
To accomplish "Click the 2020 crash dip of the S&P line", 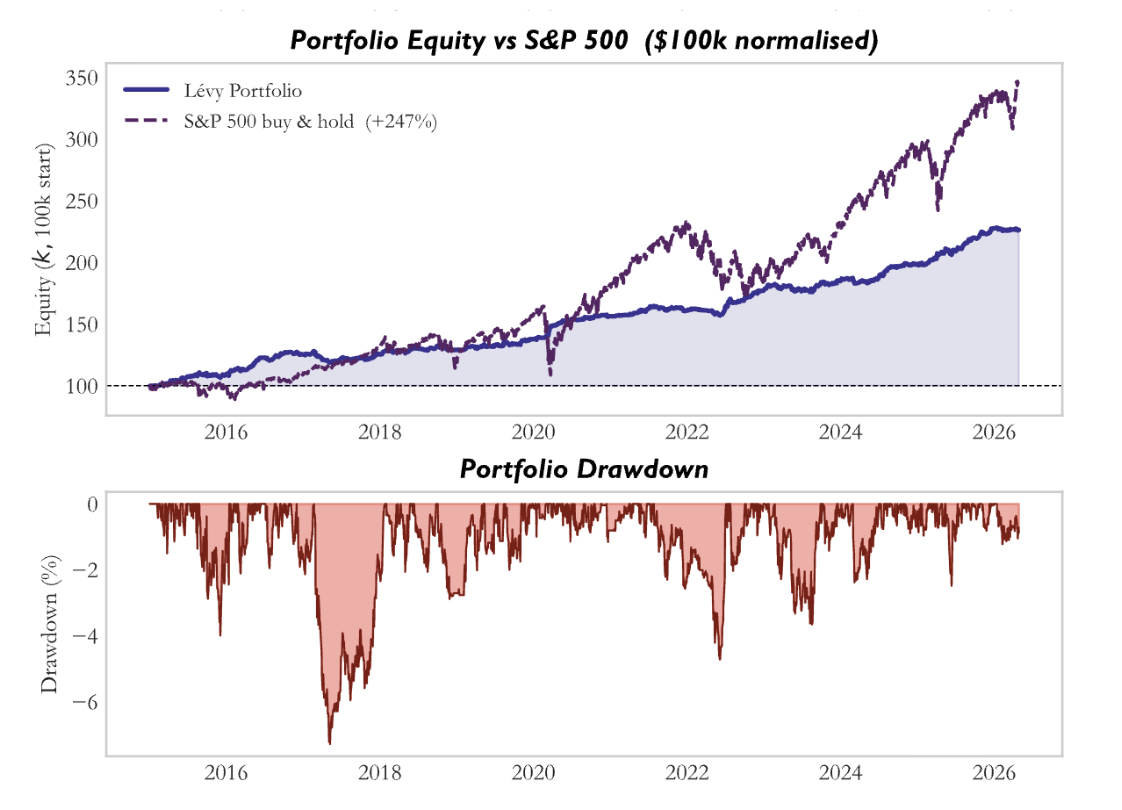I will [550, 372].
